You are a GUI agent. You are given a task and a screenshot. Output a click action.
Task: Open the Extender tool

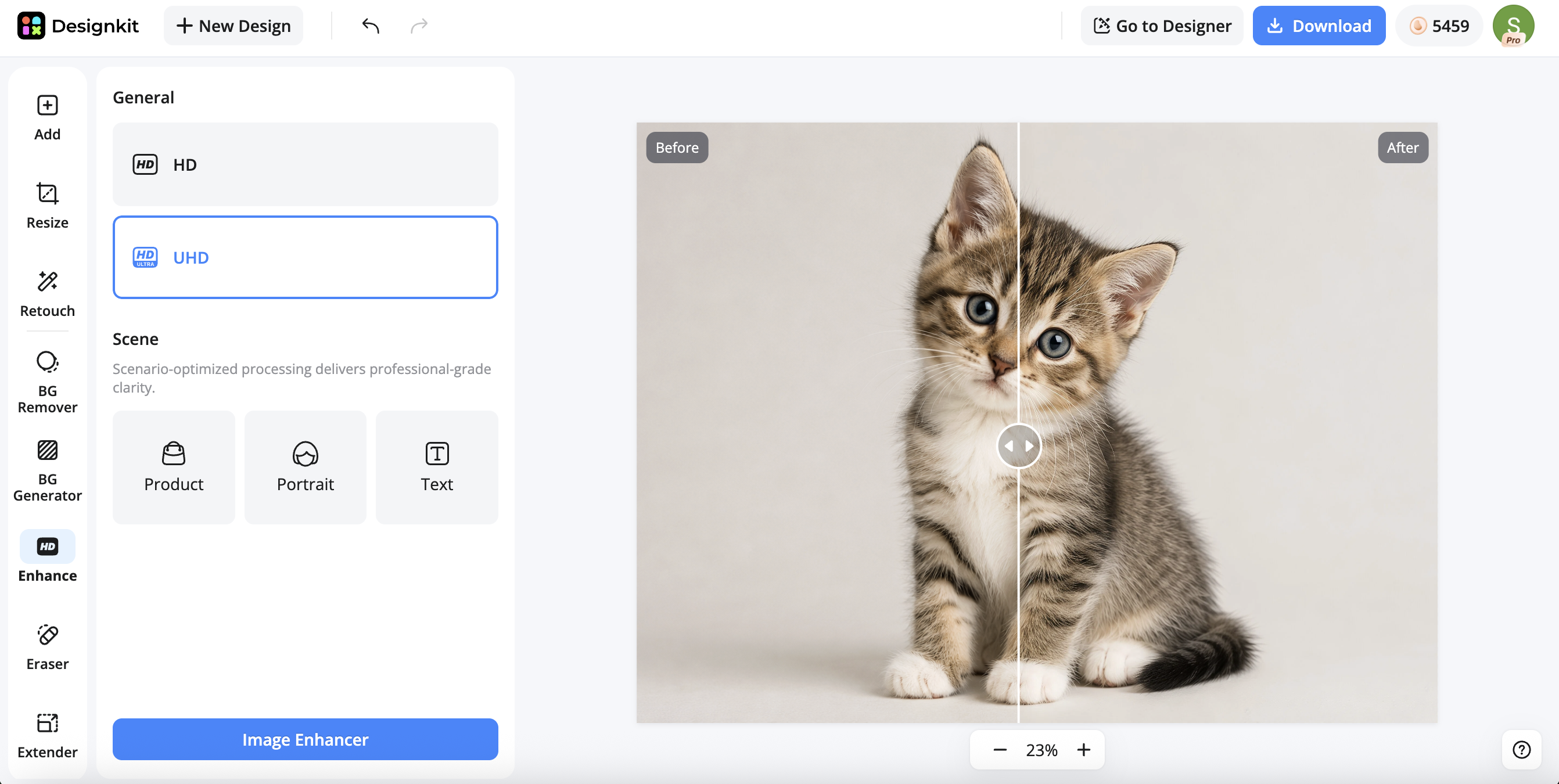47,736
